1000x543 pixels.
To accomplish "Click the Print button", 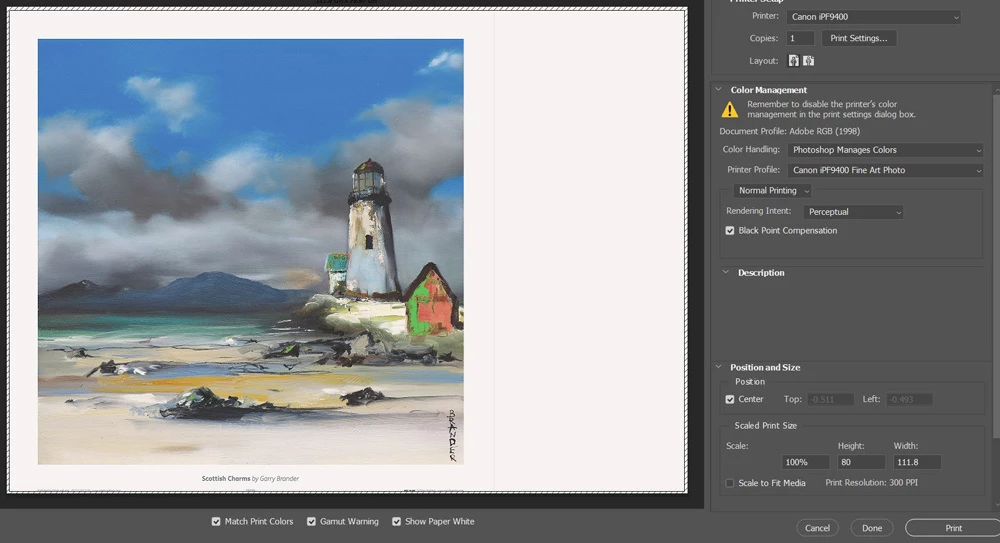I will point(953,528).
